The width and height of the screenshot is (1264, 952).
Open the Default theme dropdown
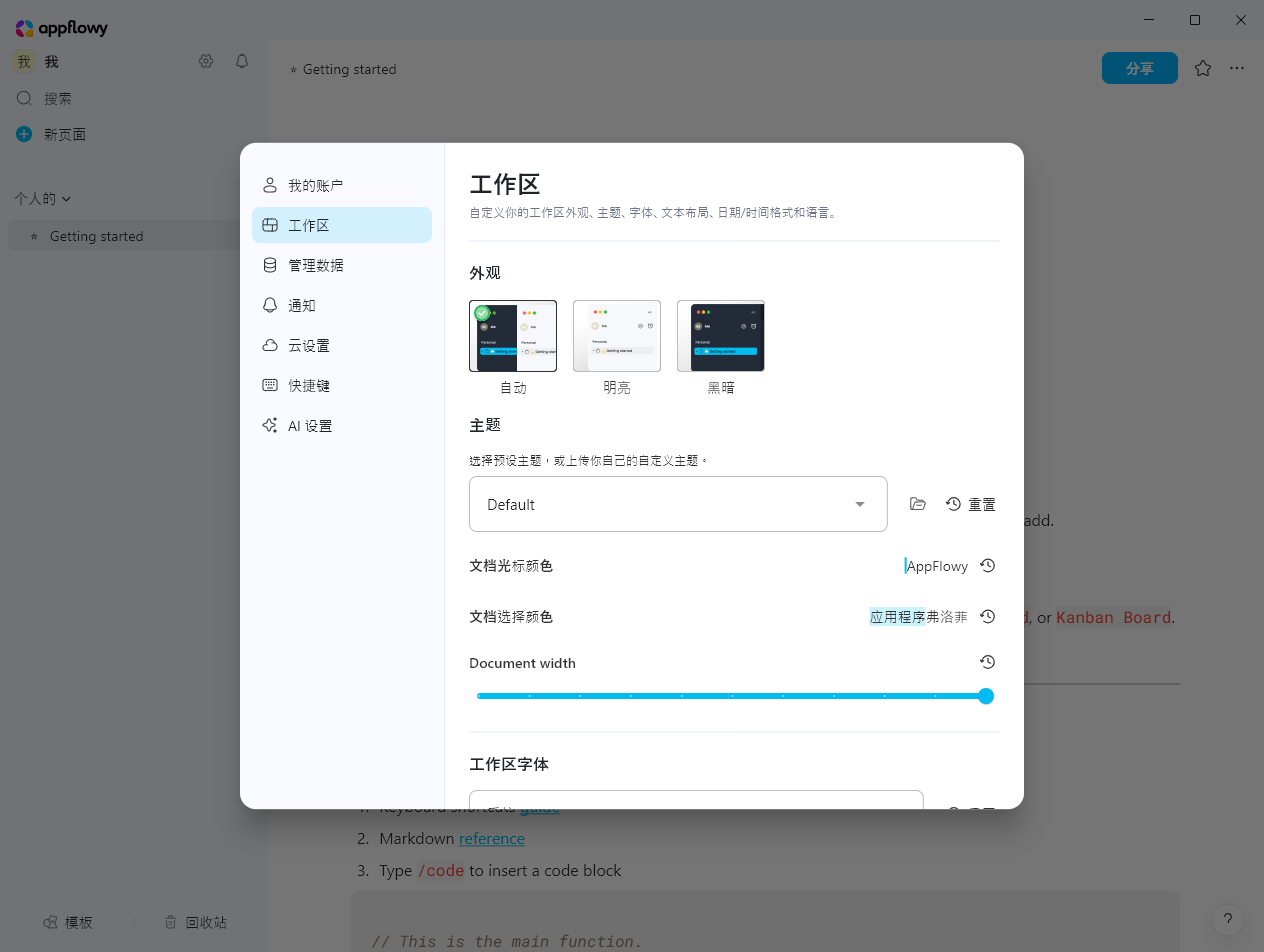coord(678,504)
